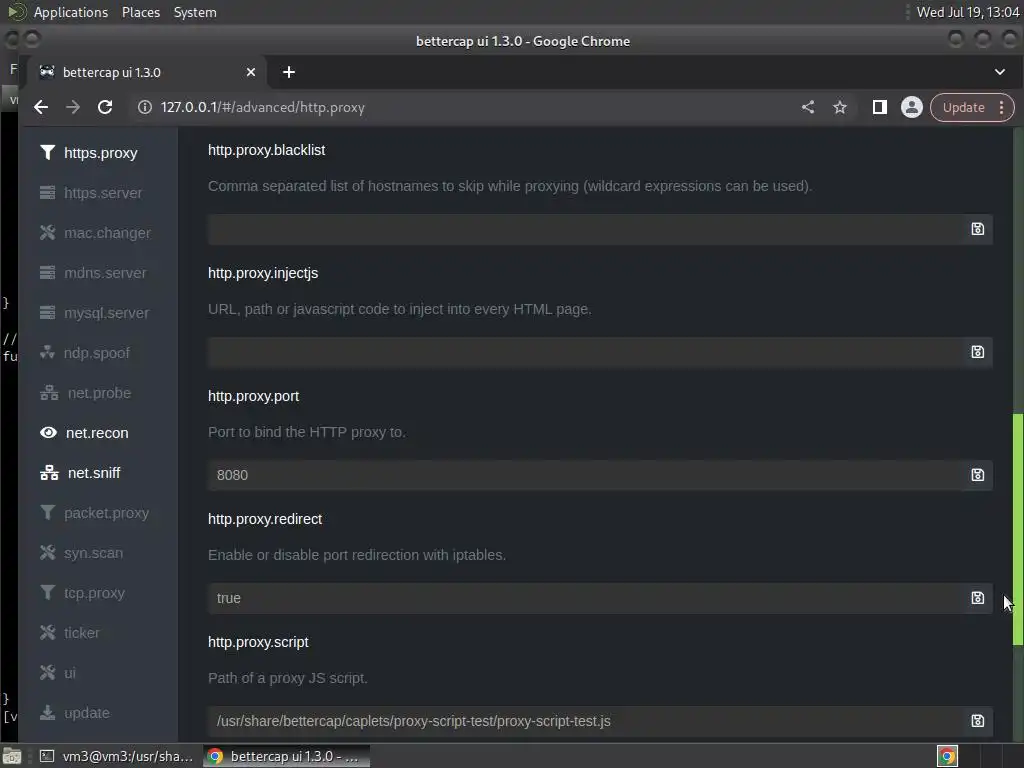Image resolution: width=1024 pixels, height=768 pixels.
Task: Click the proxy script path field
Action: [586, 721]
